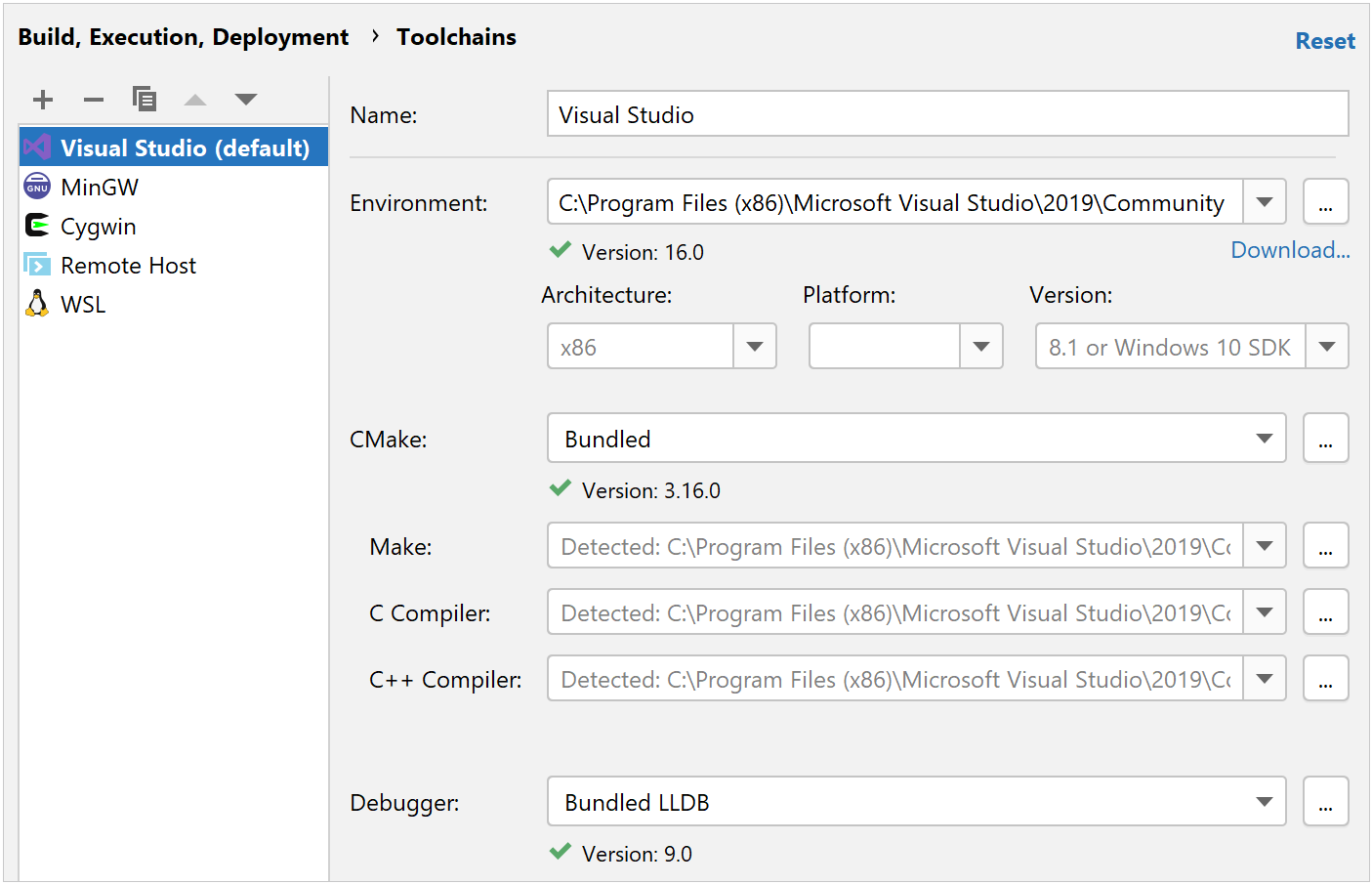Click green checkmark beside Version: 16.0
Viewport: 1372px width, 884px height.
pyautogui.click(x=561, y=250)
